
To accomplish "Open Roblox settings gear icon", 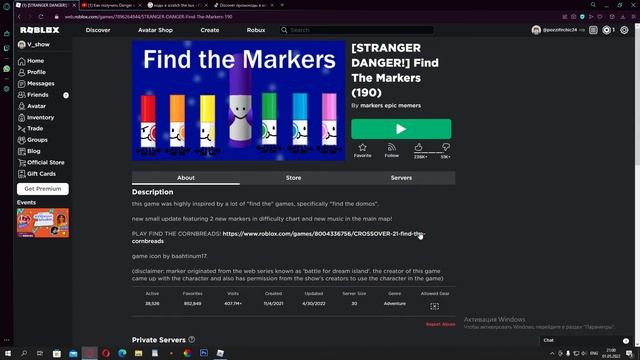I will click(x=624, y=30).
